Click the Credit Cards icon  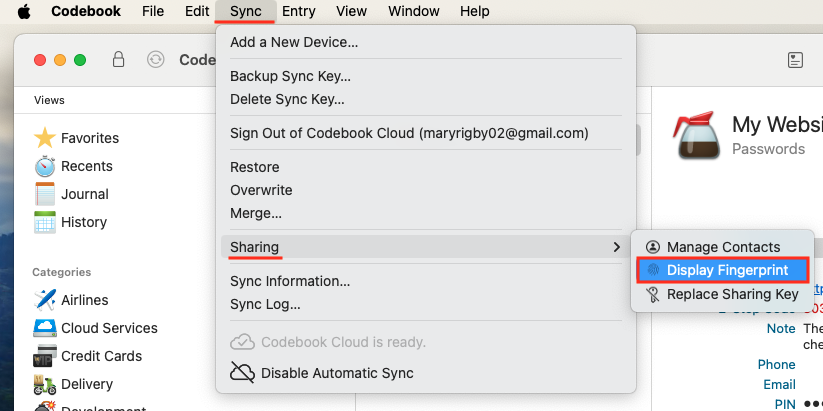click(x=45, y=356)
